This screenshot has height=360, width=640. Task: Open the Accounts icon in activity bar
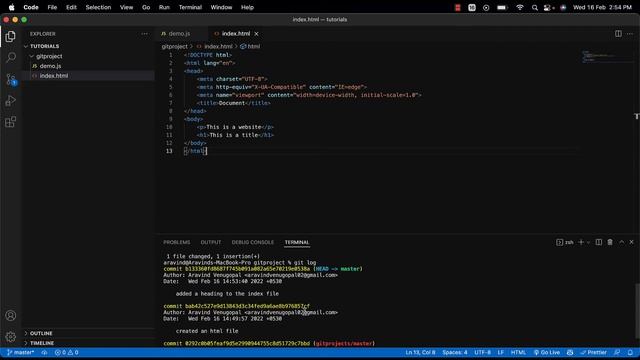[11, 316]
